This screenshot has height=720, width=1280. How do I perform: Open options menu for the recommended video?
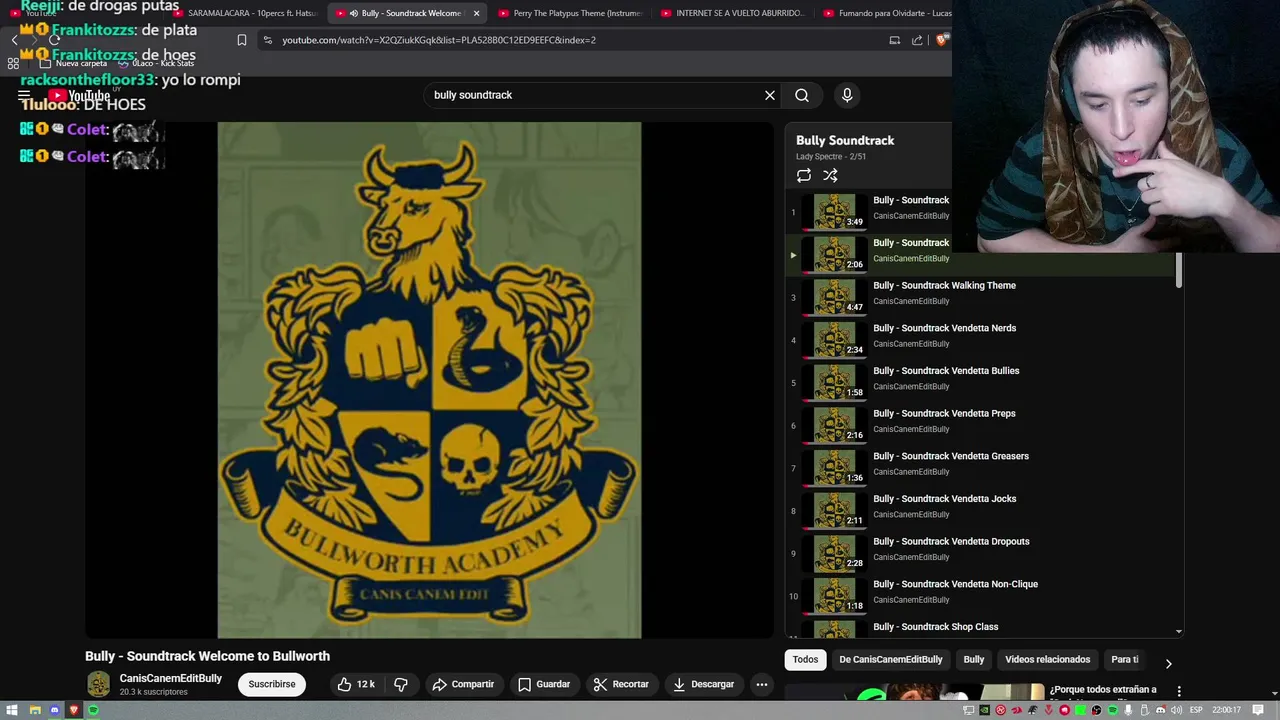click(1178, 691)
